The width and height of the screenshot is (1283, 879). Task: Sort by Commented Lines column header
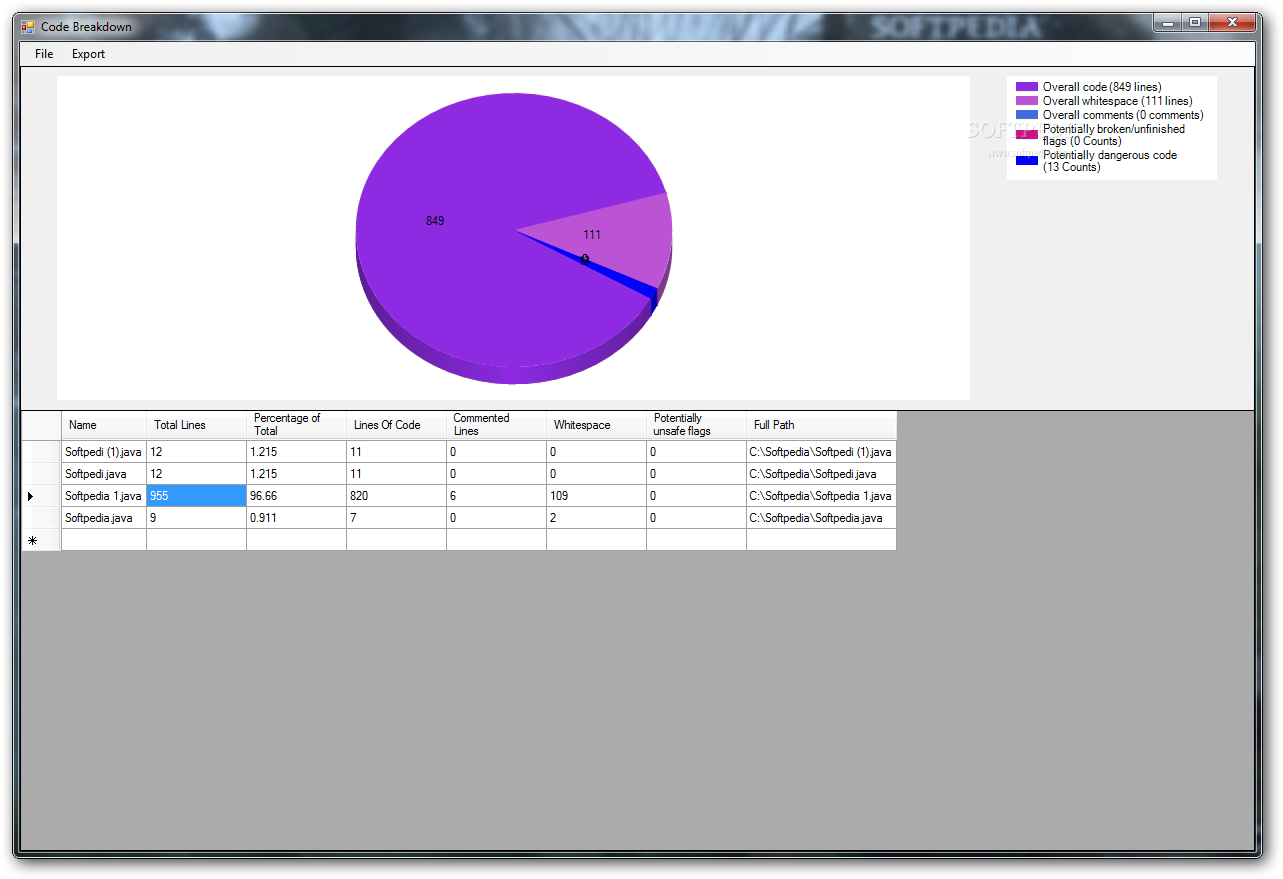point(496,425)
